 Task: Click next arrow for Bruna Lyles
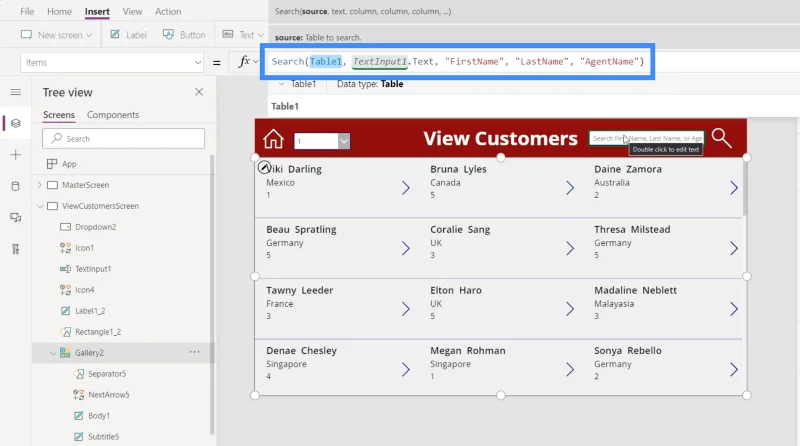(570, 188)
